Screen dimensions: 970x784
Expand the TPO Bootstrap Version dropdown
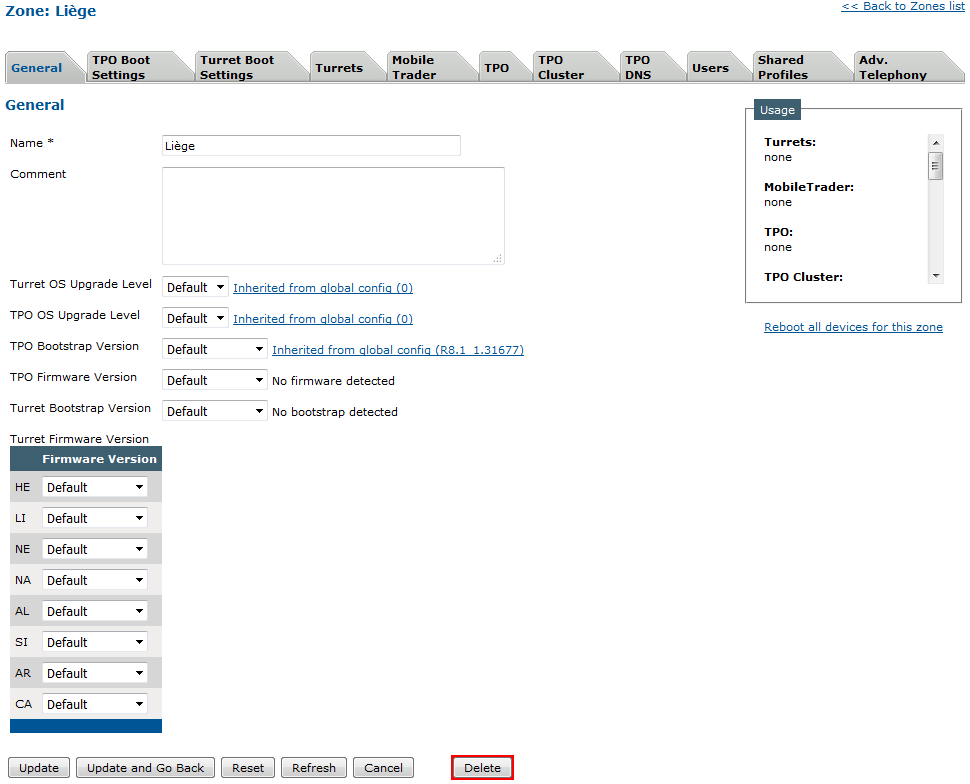[215, 349]
